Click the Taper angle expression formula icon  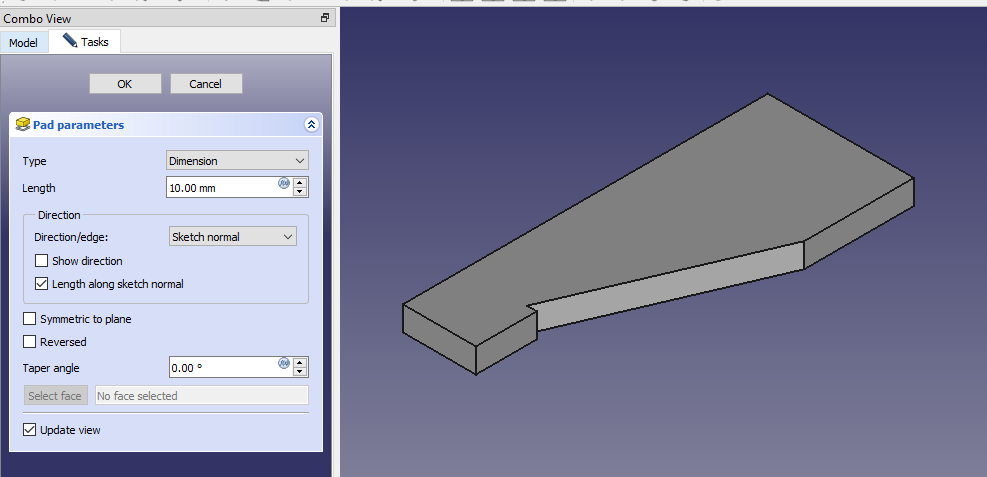pyautogui.click(x=284, y=364)
